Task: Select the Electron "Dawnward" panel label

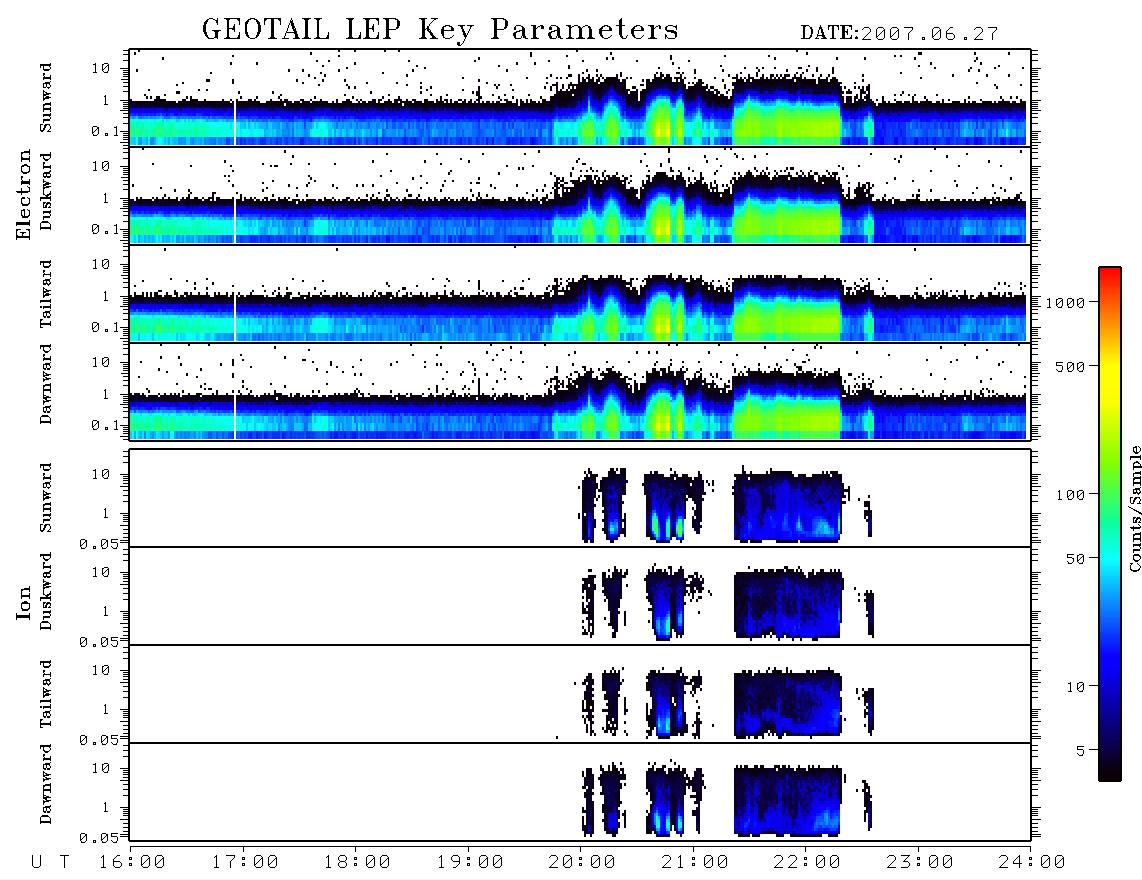Action: coord(46,384)
